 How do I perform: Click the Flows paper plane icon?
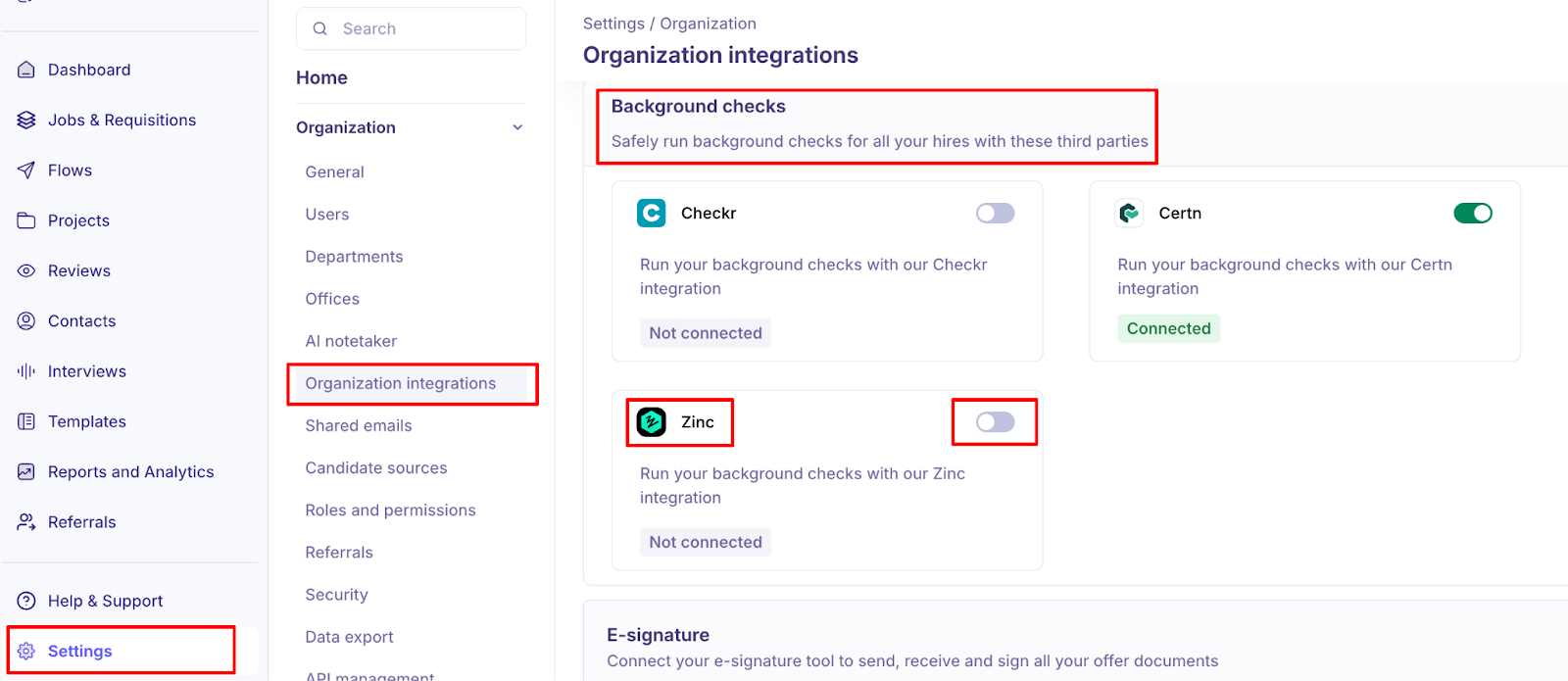[x=26, y=170]
